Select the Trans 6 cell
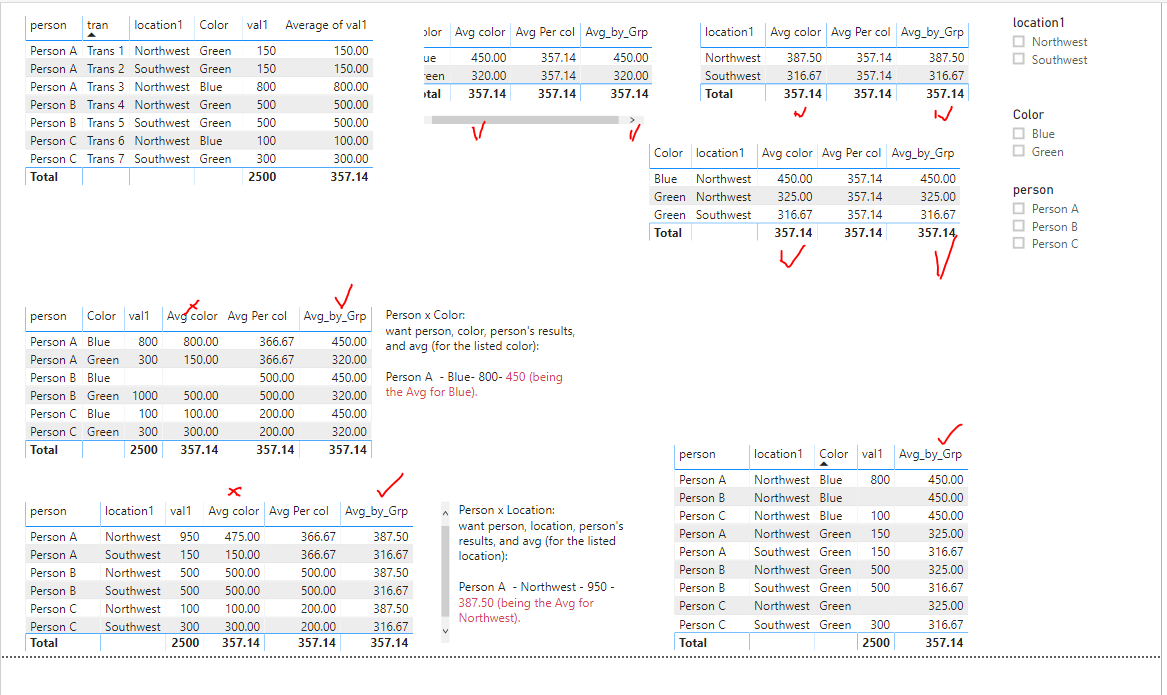 click(105, 141)
